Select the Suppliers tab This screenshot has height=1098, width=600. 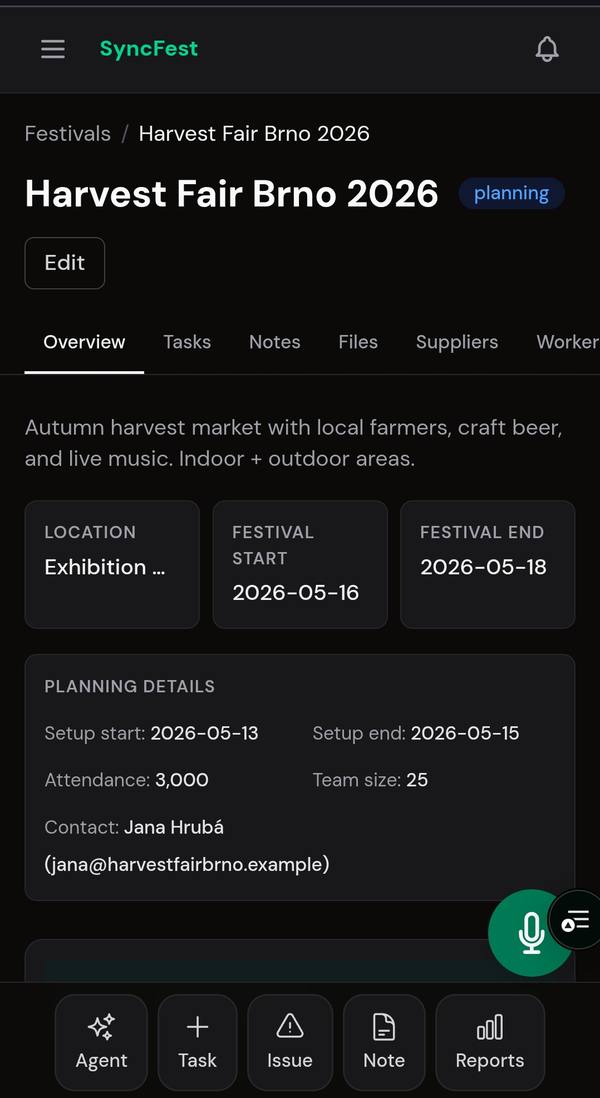457,342
